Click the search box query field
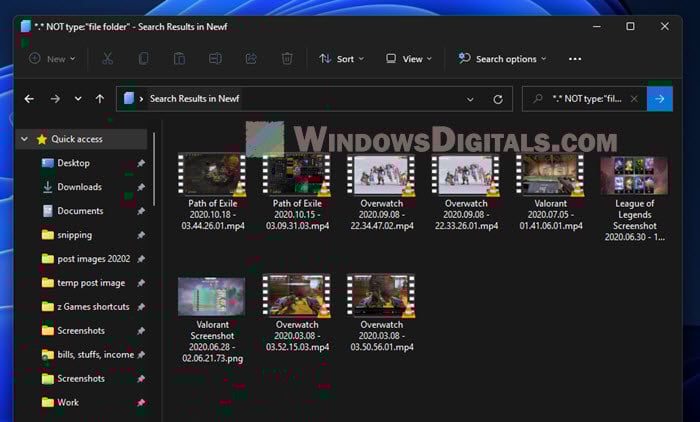 click(586, 99)
